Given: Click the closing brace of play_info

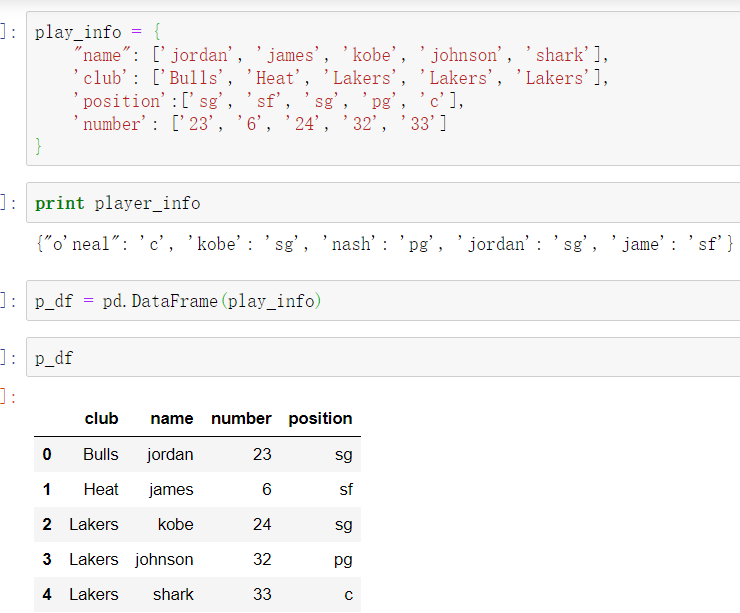Looking at the screenshot, I should 38,146.
